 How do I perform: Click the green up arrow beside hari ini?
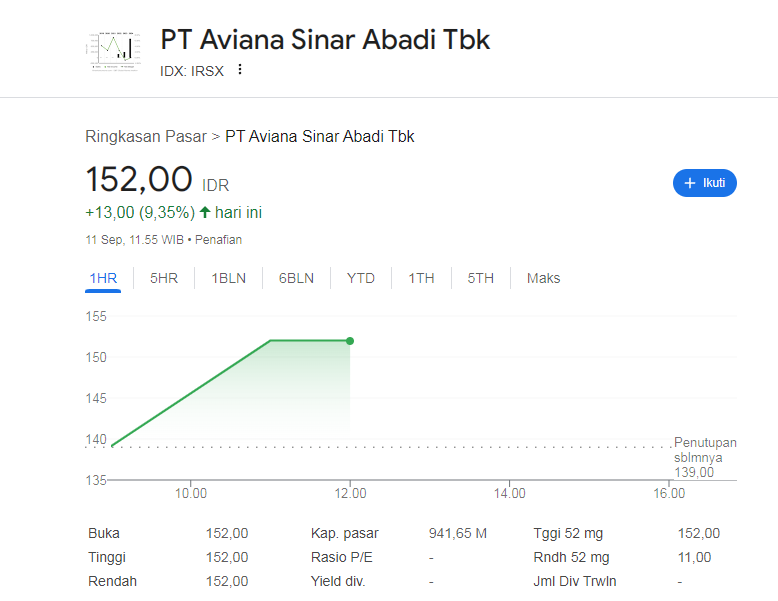(205, 212)
